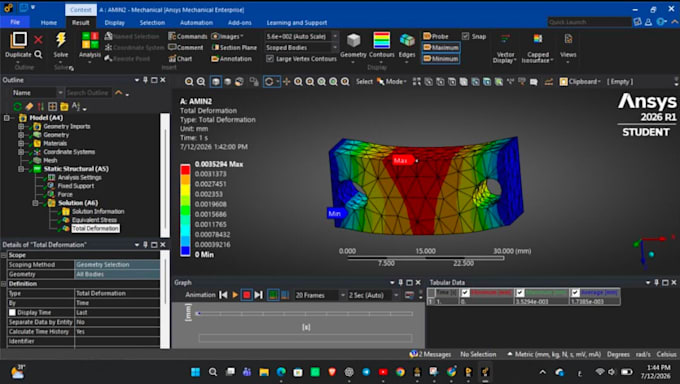This screenshot has width=680, height=384.
Task: Go to previous animation frame
Action: (223, 295)
